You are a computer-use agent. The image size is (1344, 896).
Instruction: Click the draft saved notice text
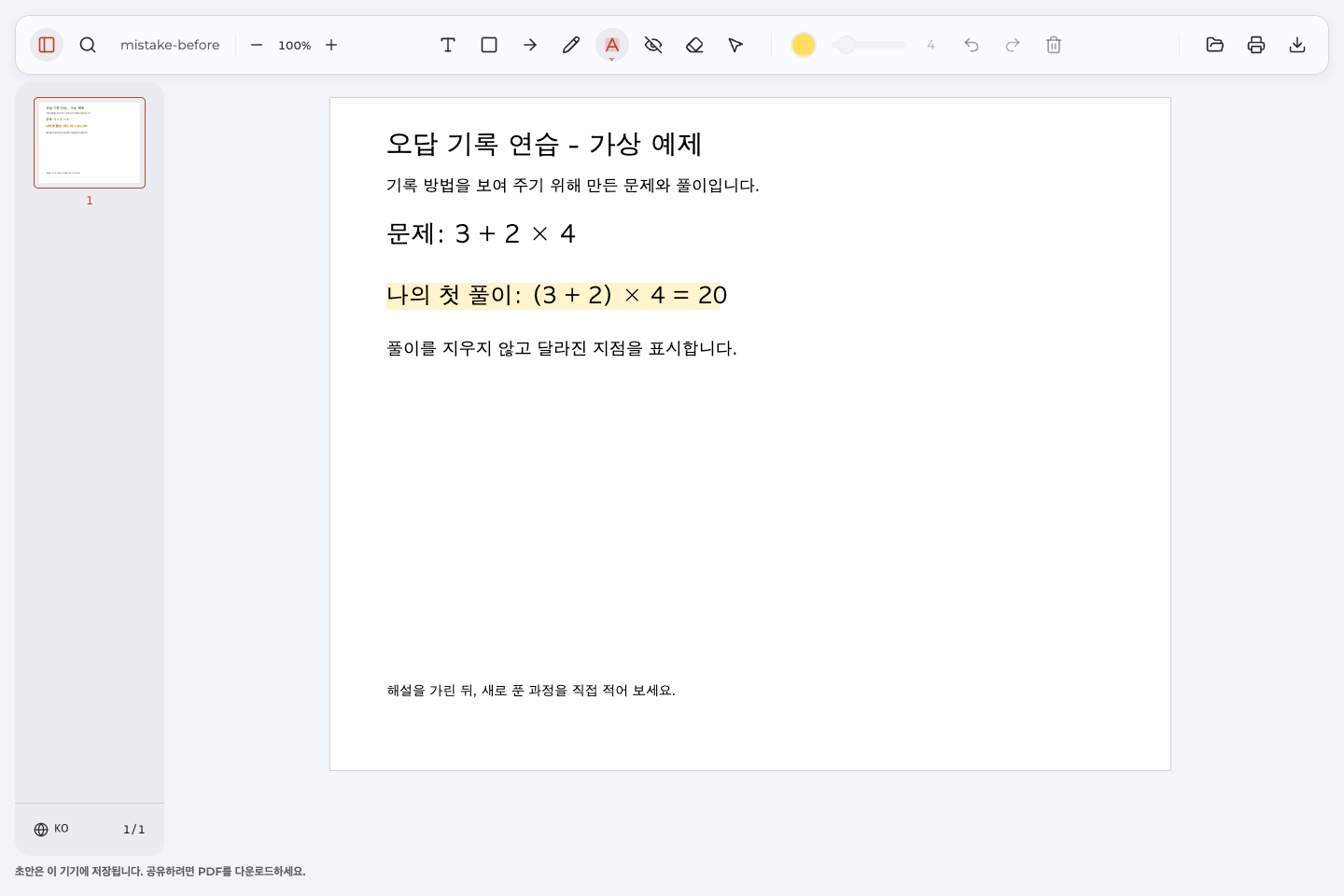click(160, 871)
